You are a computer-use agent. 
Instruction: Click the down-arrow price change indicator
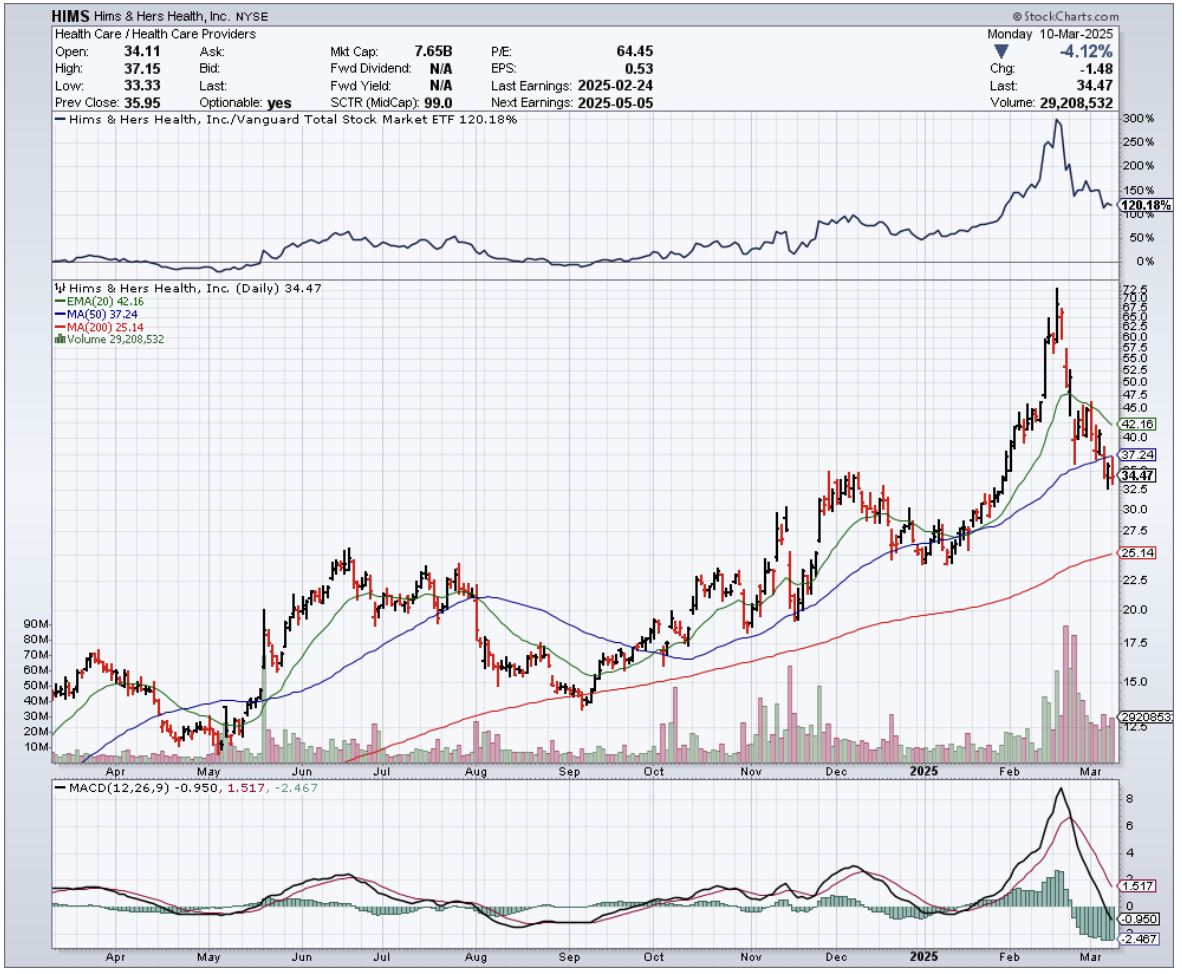coord(1001,50)
